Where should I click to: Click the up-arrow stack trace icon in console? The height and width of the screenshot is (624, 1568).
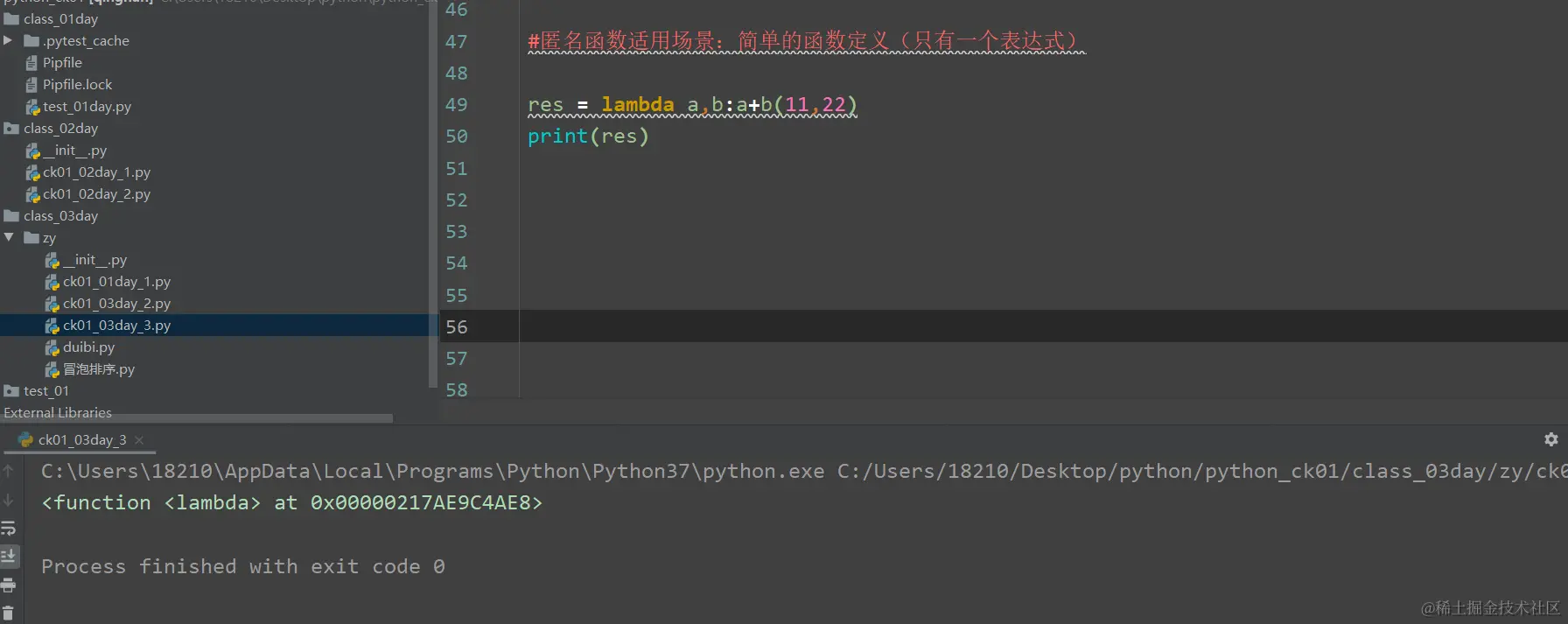coord(9,471)
